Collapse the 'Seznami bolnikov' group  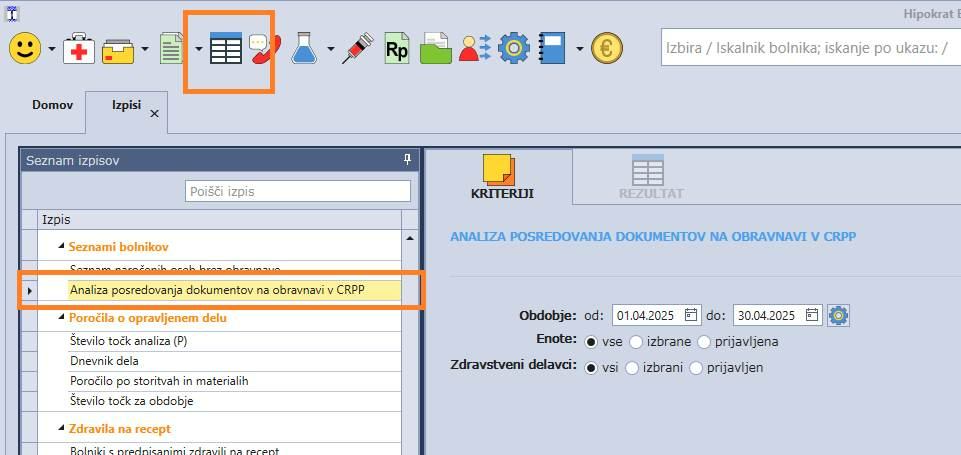(62, 246)
